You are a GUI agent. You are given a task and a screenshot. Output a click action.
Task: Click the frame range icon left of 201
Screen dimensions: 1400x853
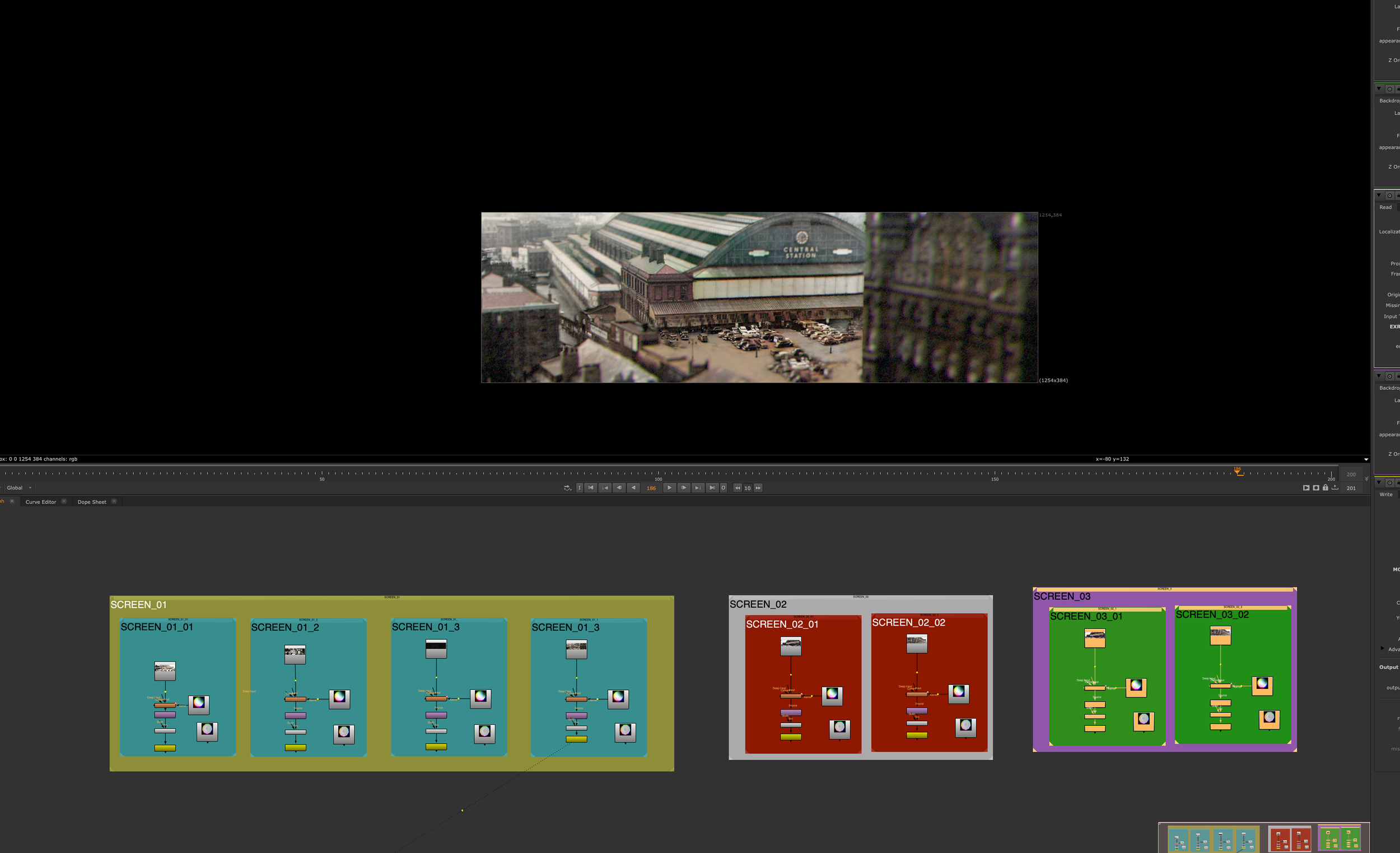coord(1335,488)
